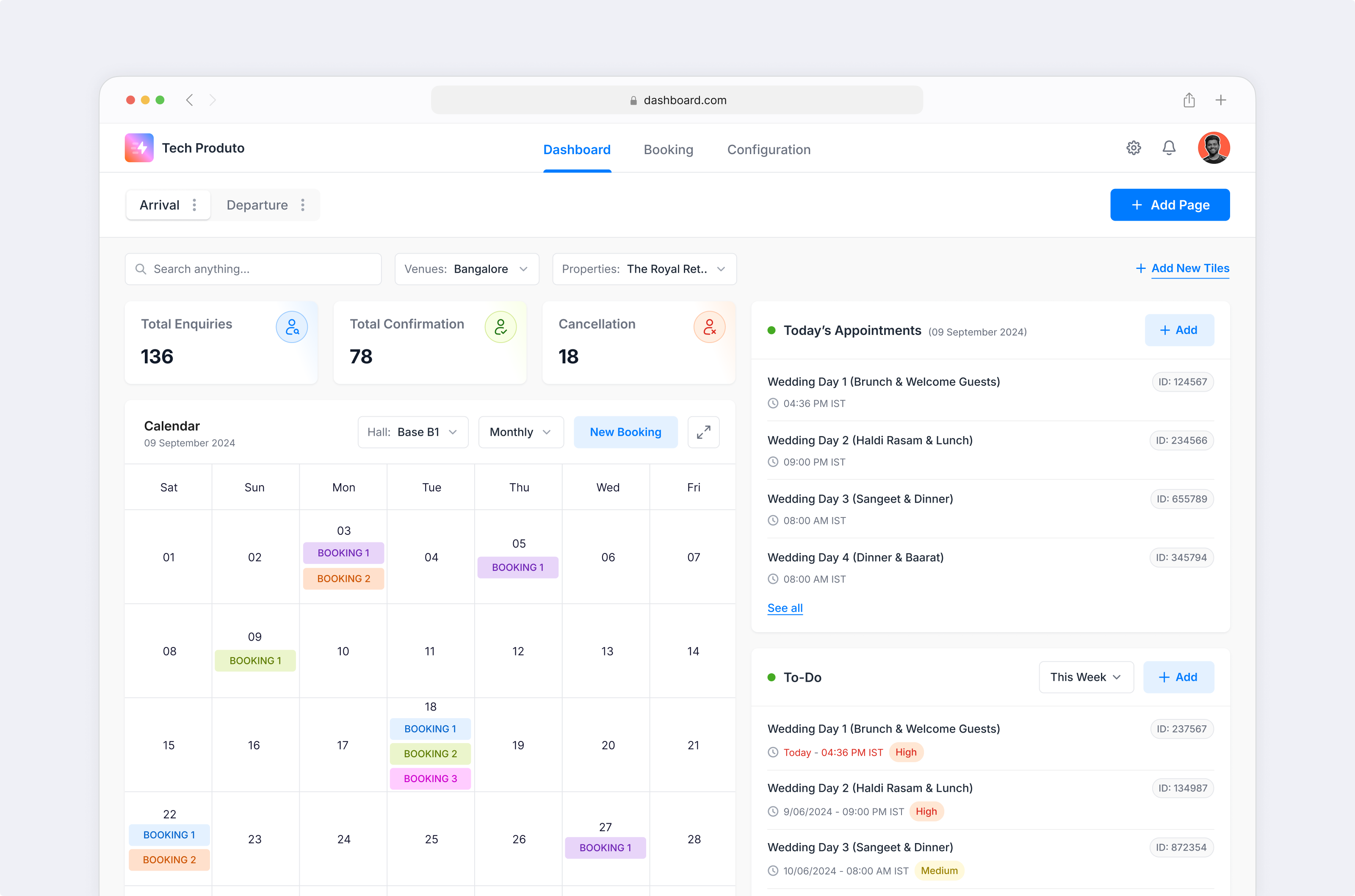Open the settings gear icon

[x=1134, y=147]
